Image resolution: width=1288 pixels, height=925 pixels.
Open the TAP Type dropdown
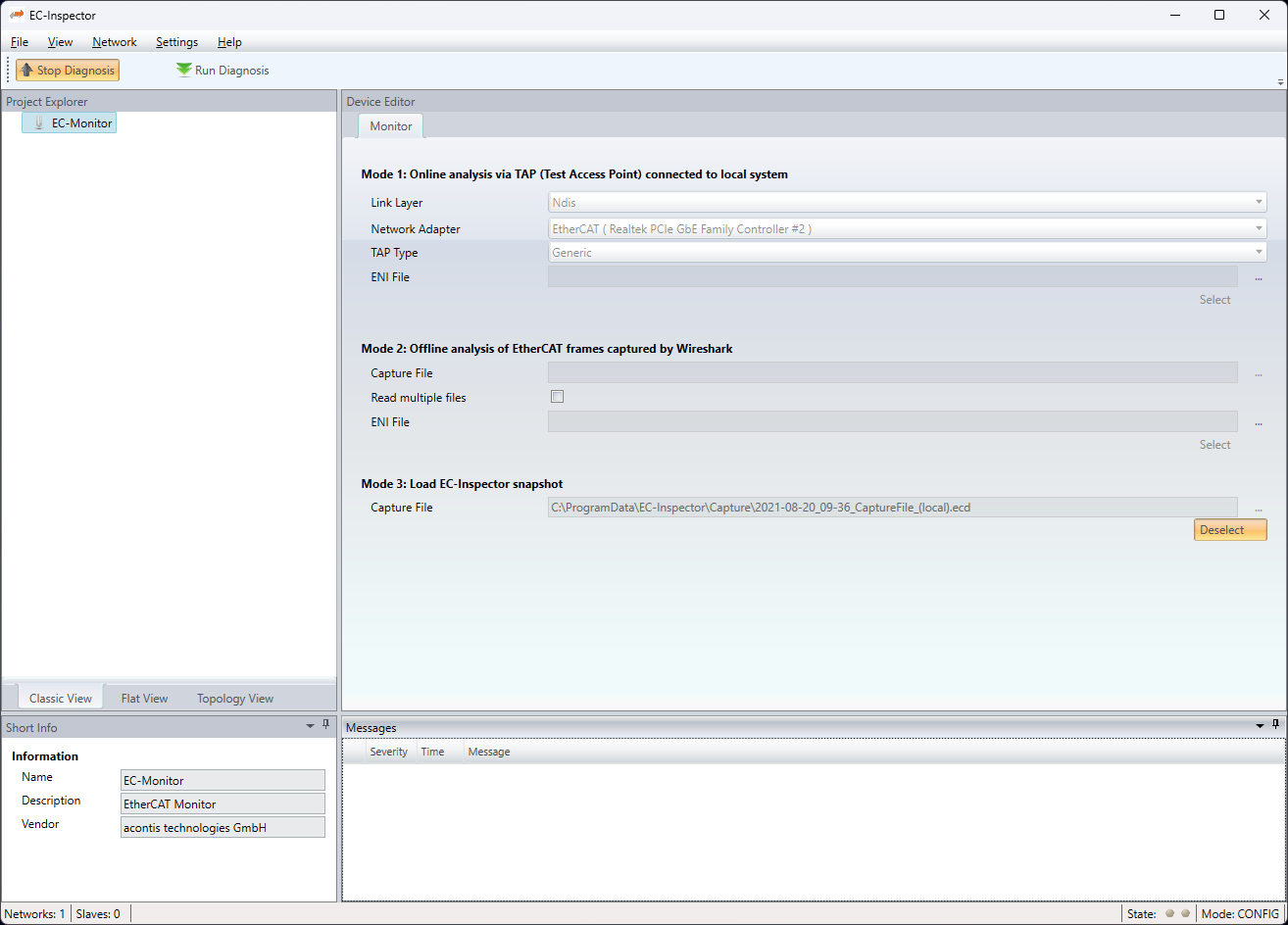907,253
